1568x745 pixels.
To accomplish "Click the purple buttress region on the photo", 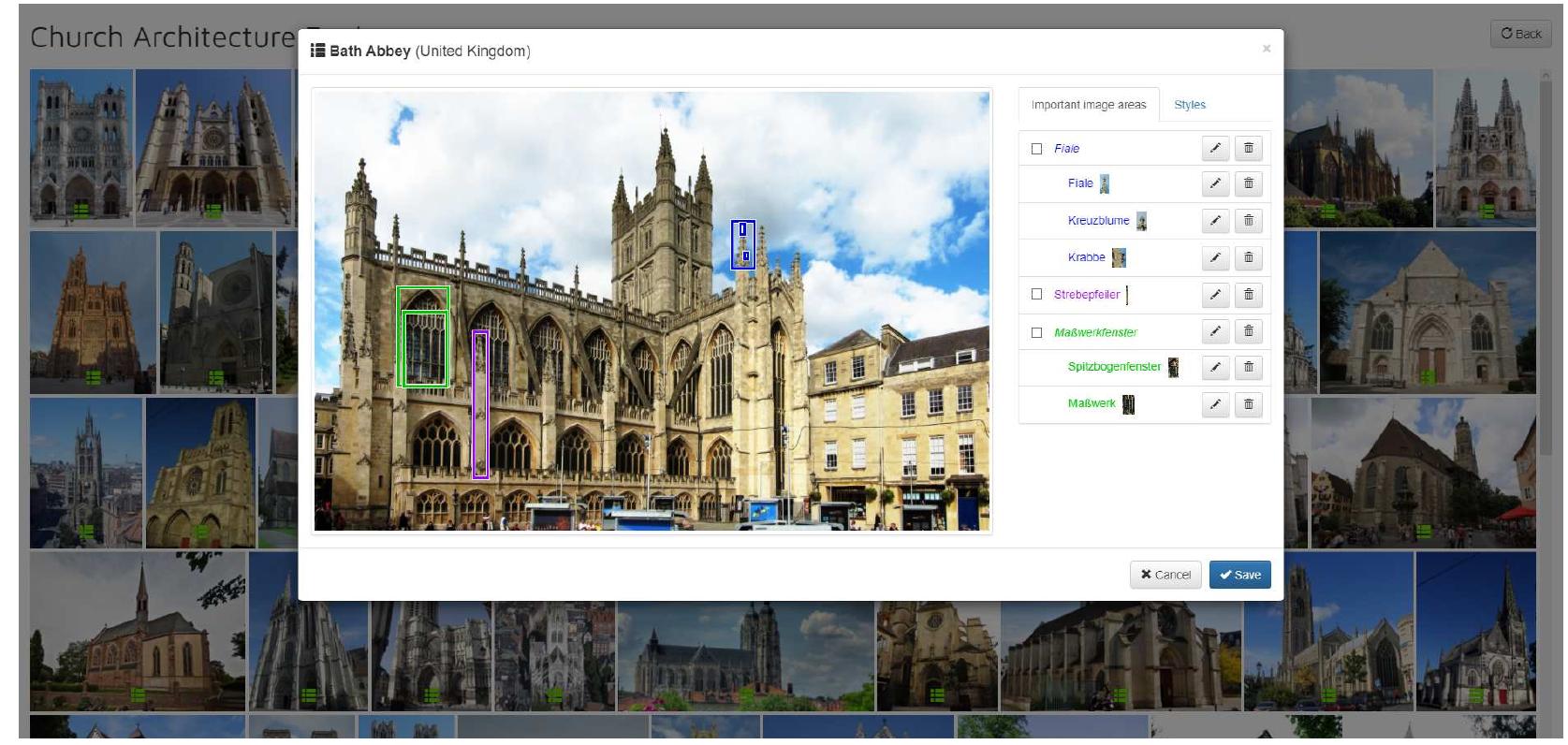I will pos(480,404).
